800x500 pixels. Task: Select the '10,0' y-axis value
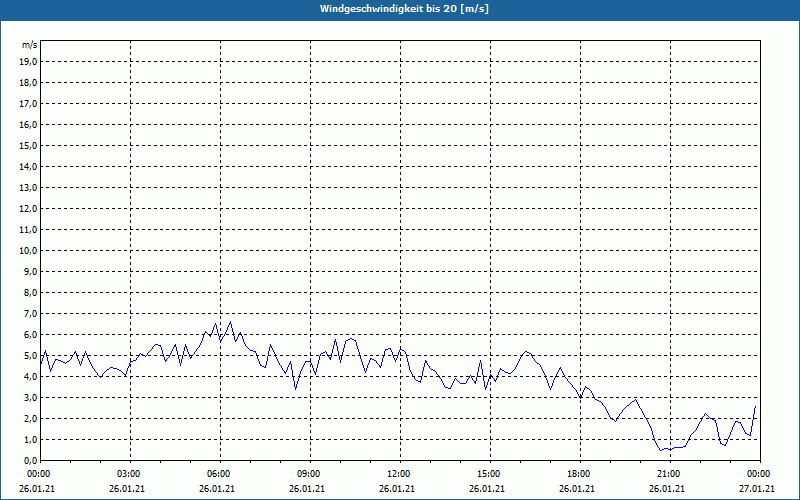click(28, 251)
